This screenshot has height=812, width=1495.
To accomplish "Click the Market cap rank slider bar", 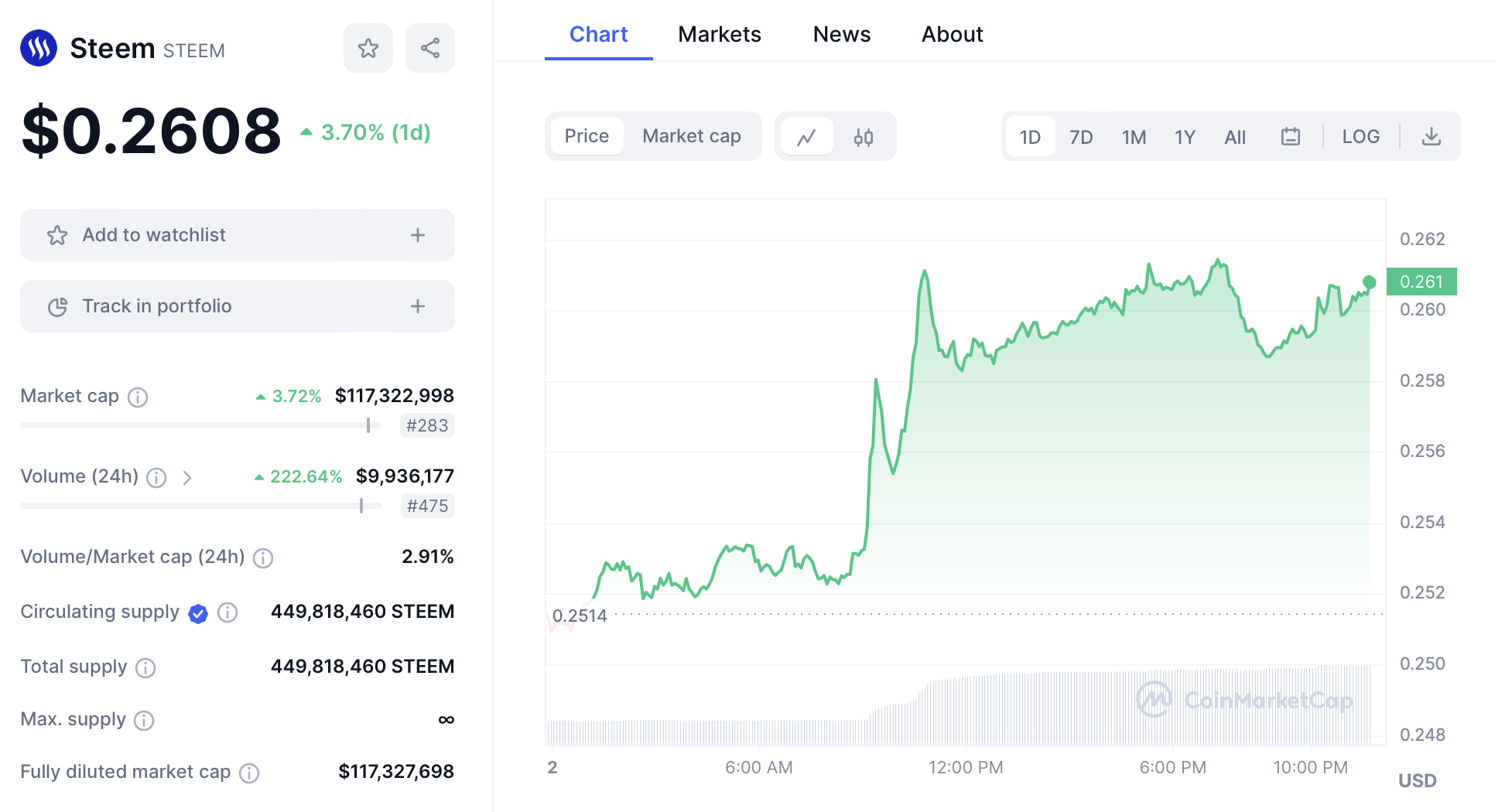I will (201, 425).
